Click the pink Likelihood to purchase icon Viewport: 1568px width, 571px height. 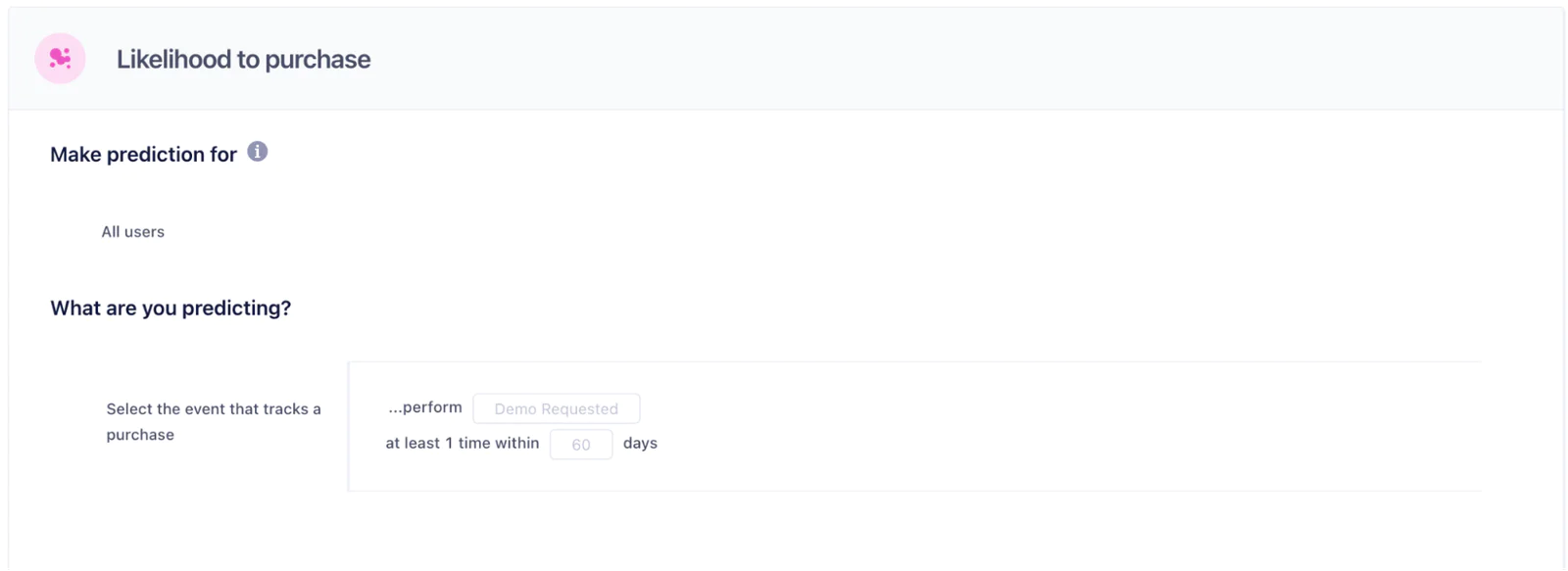click(x=60, y=59)
